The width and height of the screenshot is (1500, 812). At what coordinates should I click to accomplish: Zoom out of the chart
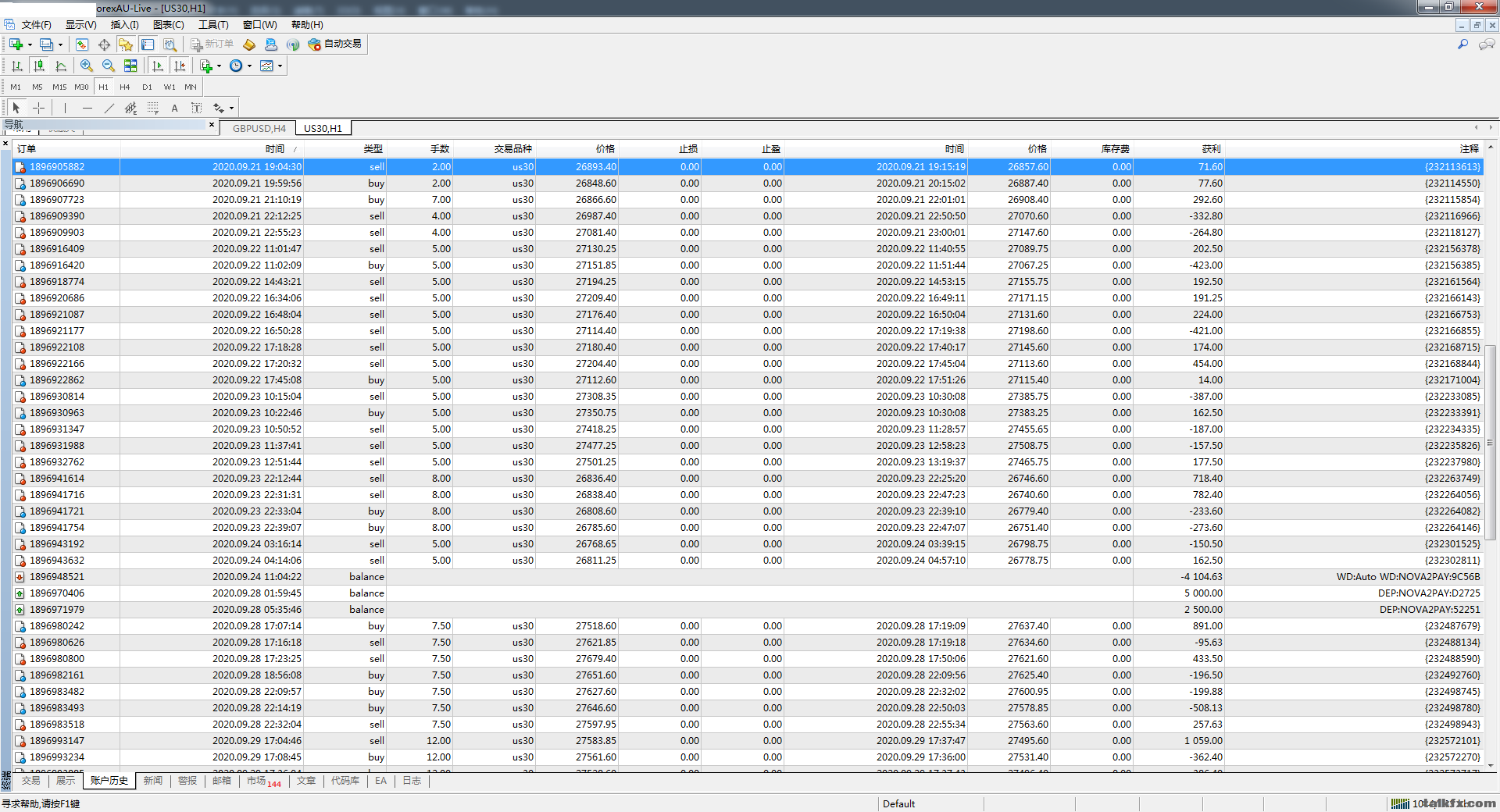coord(109,66)
